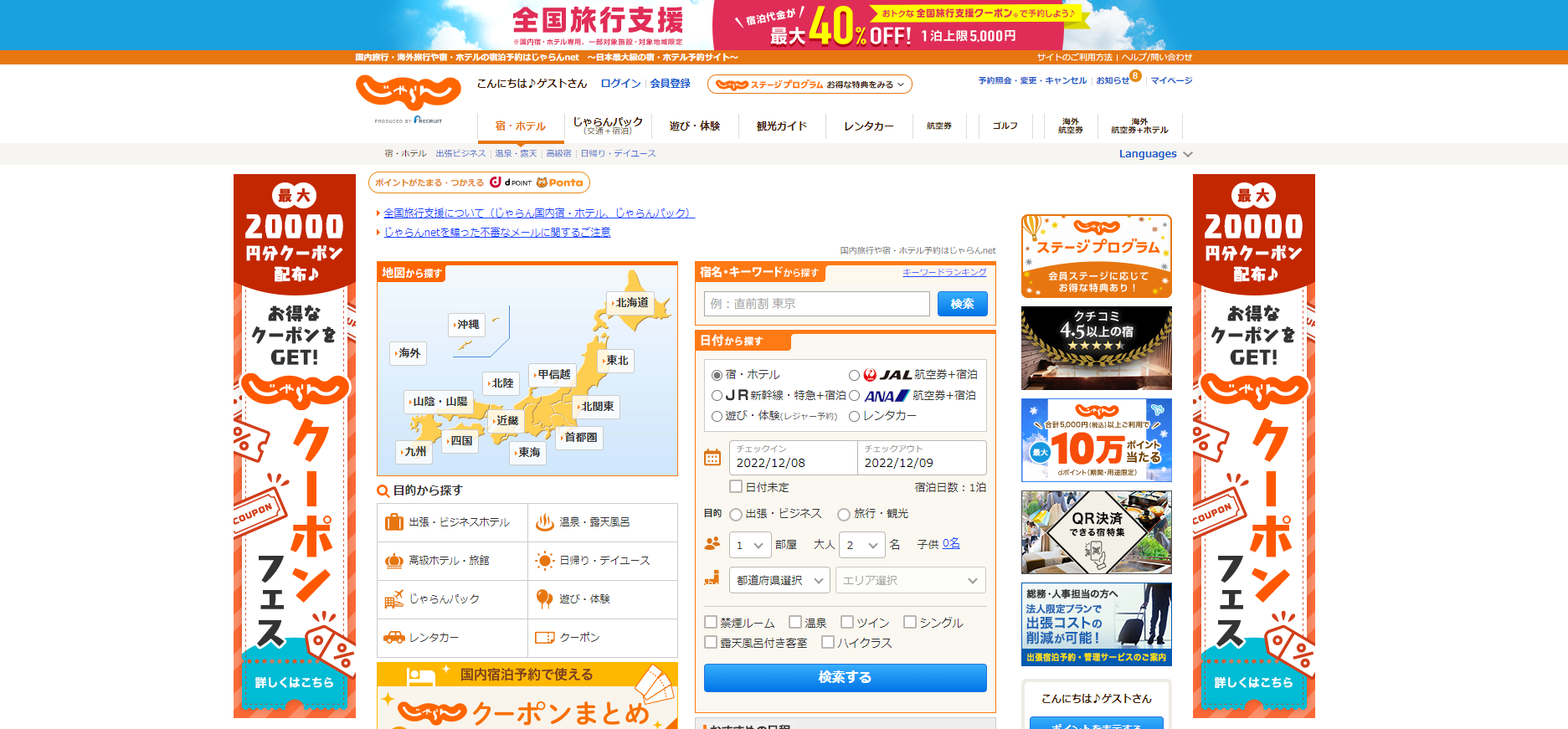This screenshot has height=729, width=1568.
Task: Check the 日付未定 checkbox
Action: point(736,486)
